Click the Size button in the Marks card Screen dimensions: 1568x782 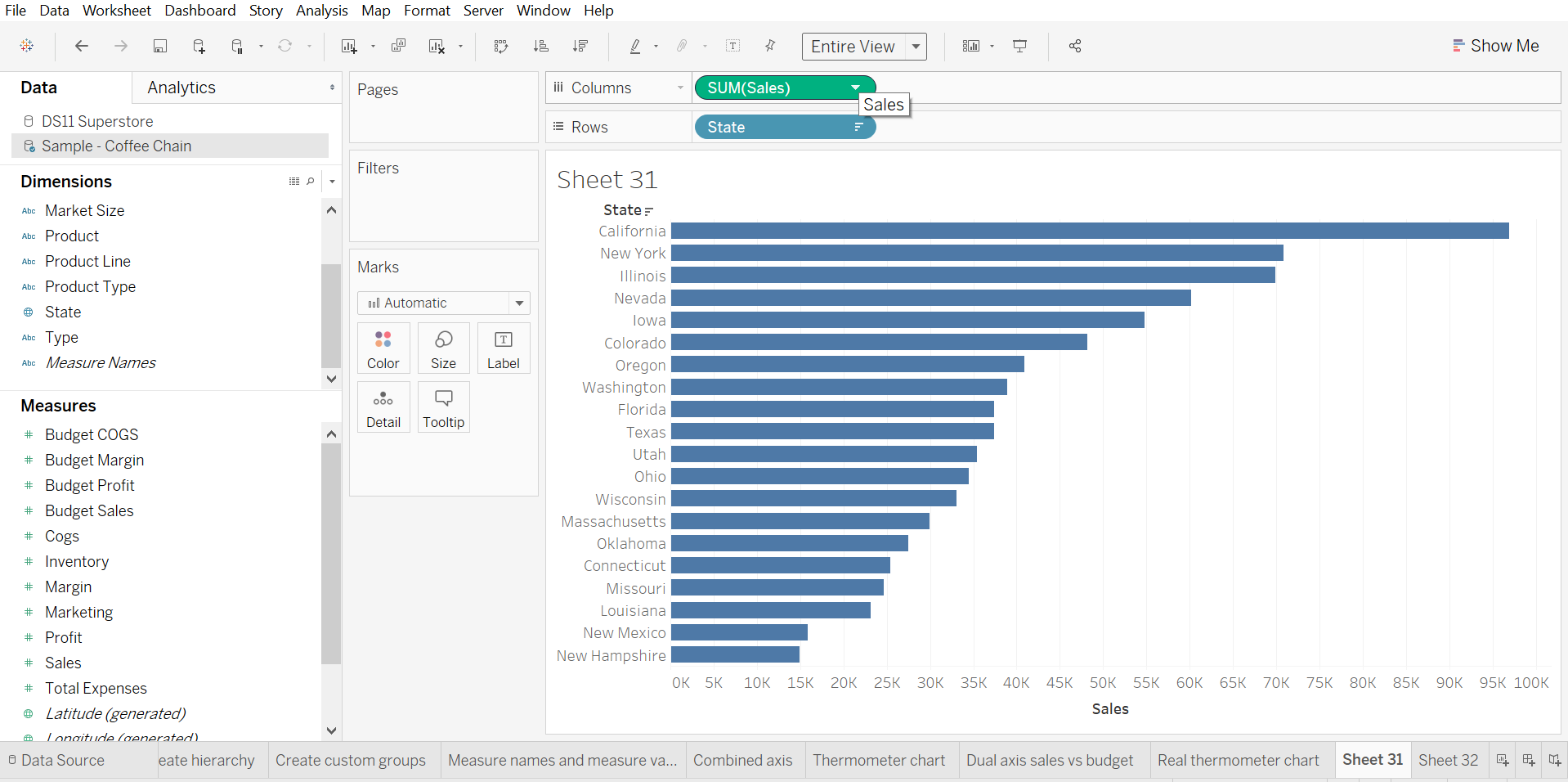(x=442, y=348)
